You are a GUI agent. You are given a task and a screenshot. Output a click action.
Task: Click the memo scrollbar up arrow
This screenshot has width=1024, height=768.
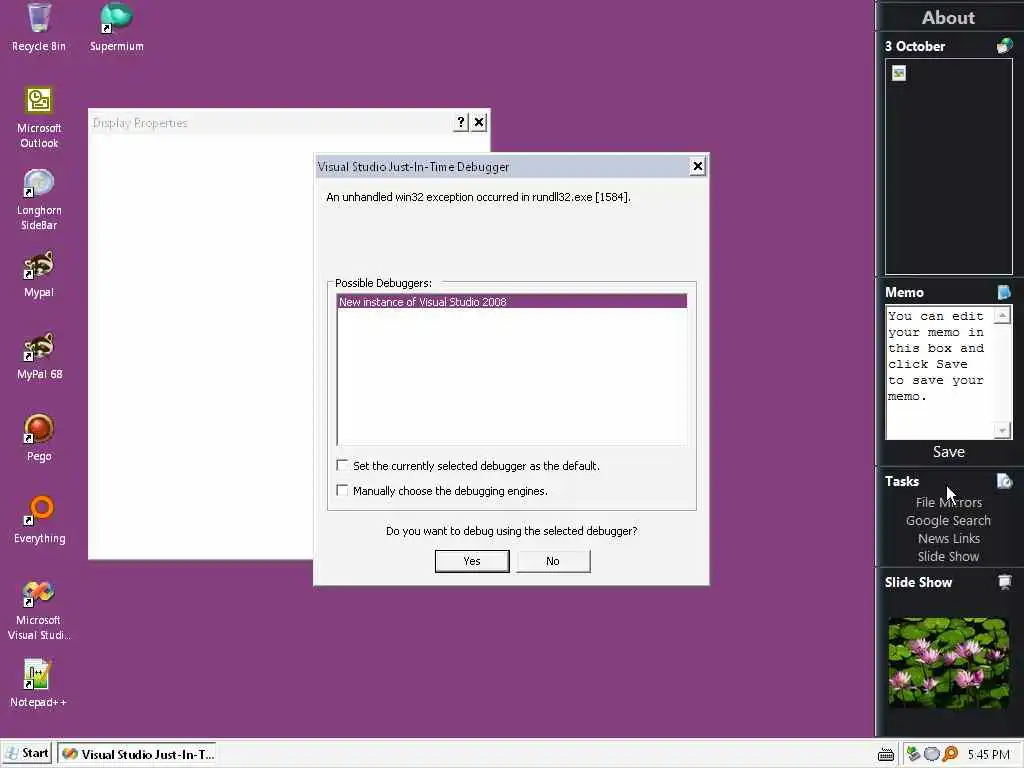pos(1002,316)
